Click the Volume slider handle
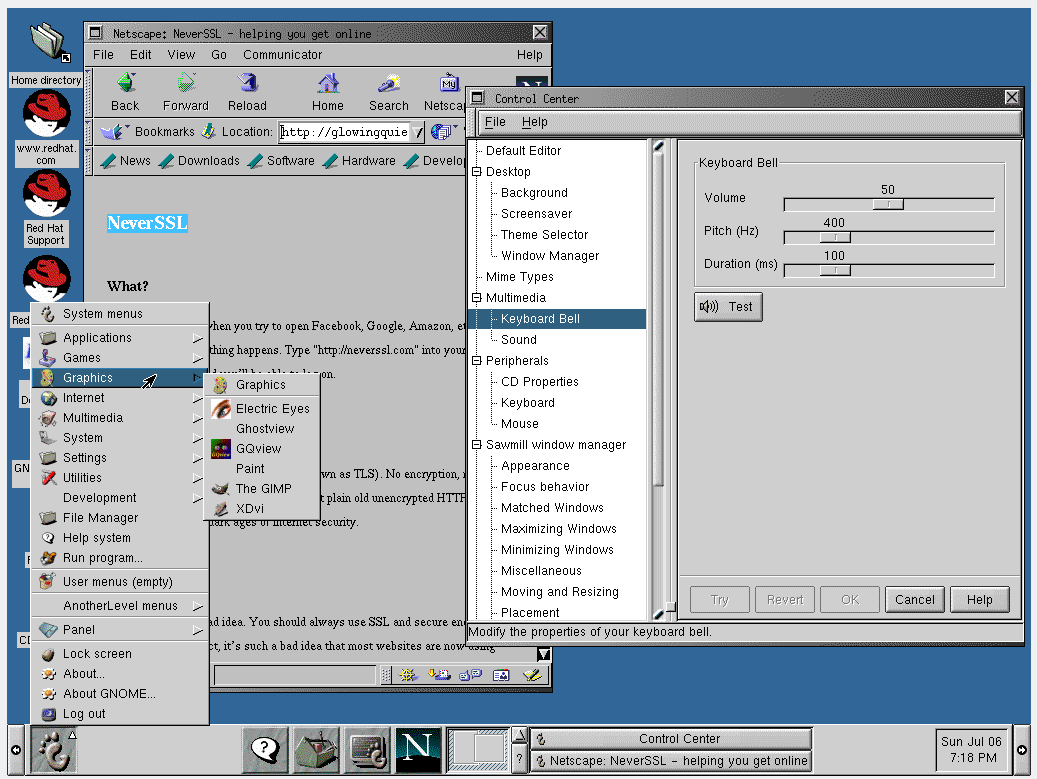Viewport: 1037px width, 779px height. click(888, 204)
